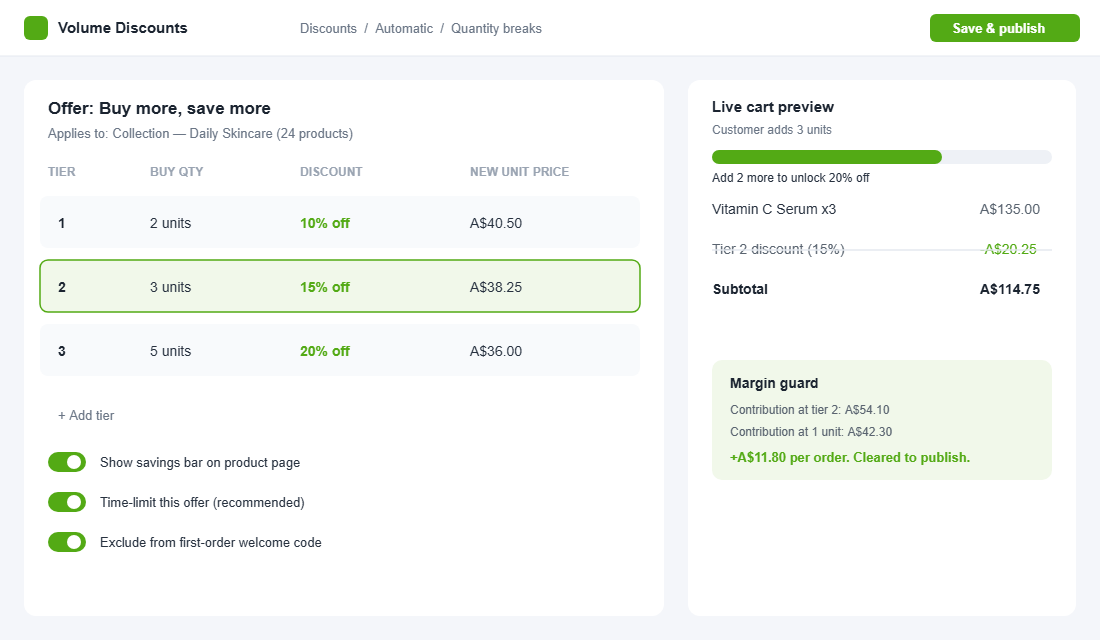The image size is (1100, 640).
Task: Edit tier 1 quantity '2 units'
Action: (170, 223)
